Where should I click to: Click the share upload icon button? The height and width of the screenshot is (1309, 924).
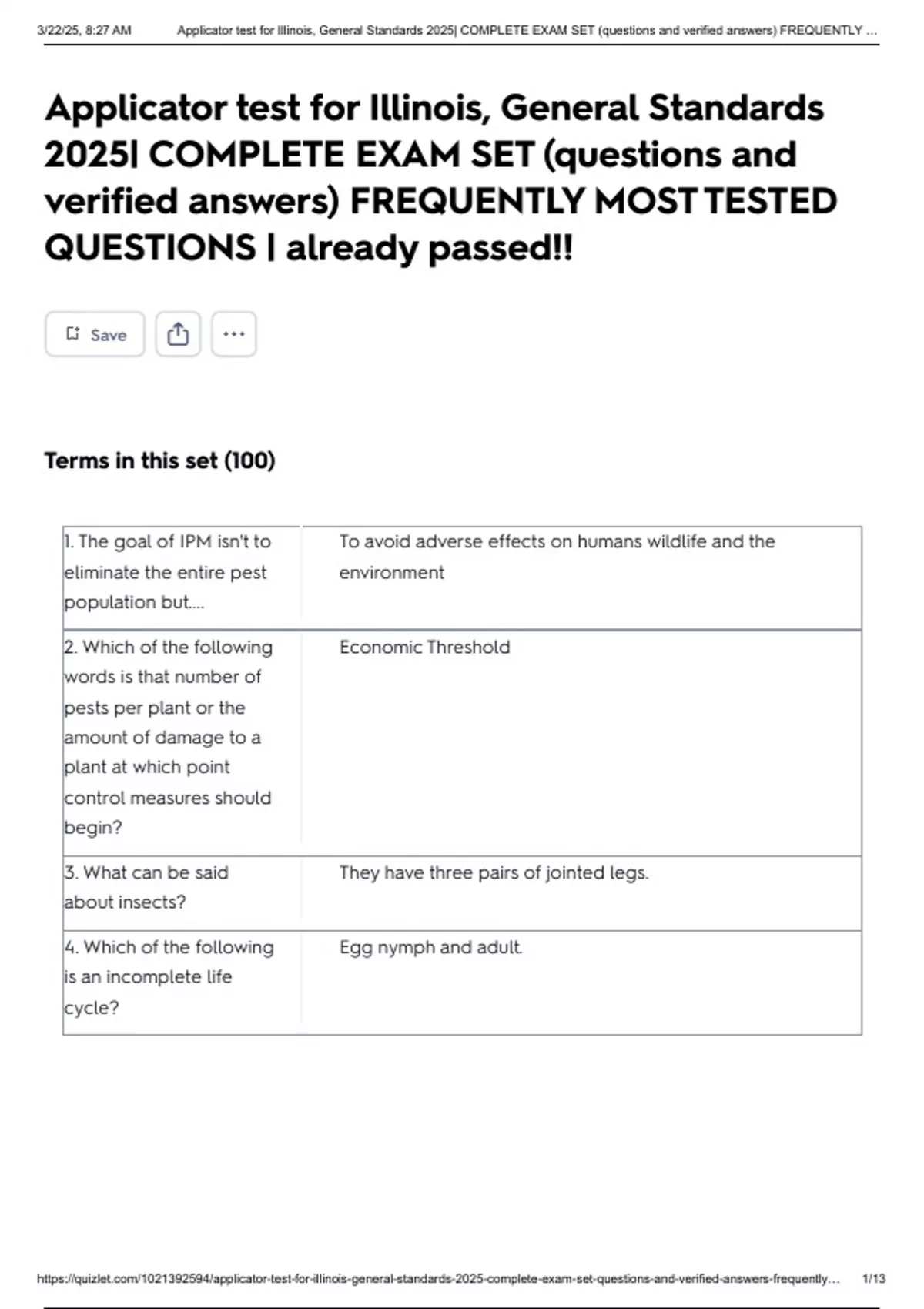[178, 334]
